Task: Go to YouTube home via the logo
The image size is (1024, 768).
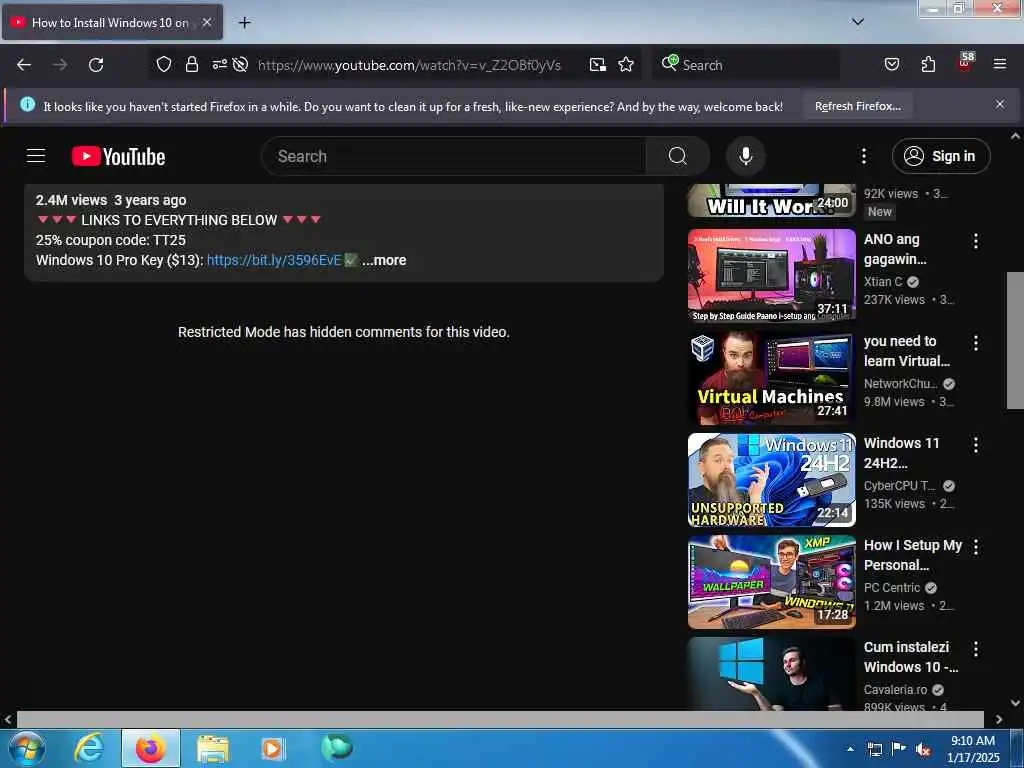Action: point(119,156)
